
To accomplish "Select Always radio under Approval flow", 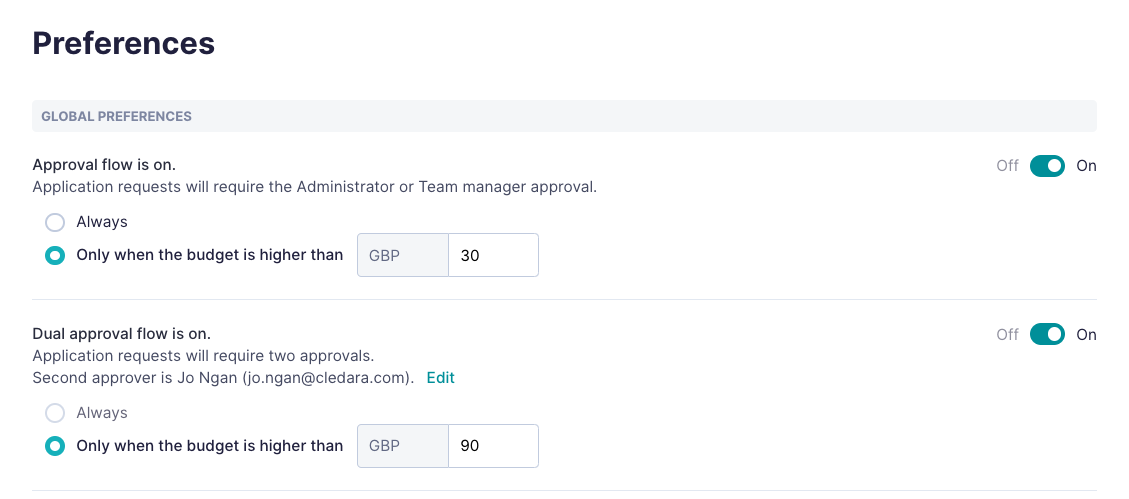I will point(55,222).
